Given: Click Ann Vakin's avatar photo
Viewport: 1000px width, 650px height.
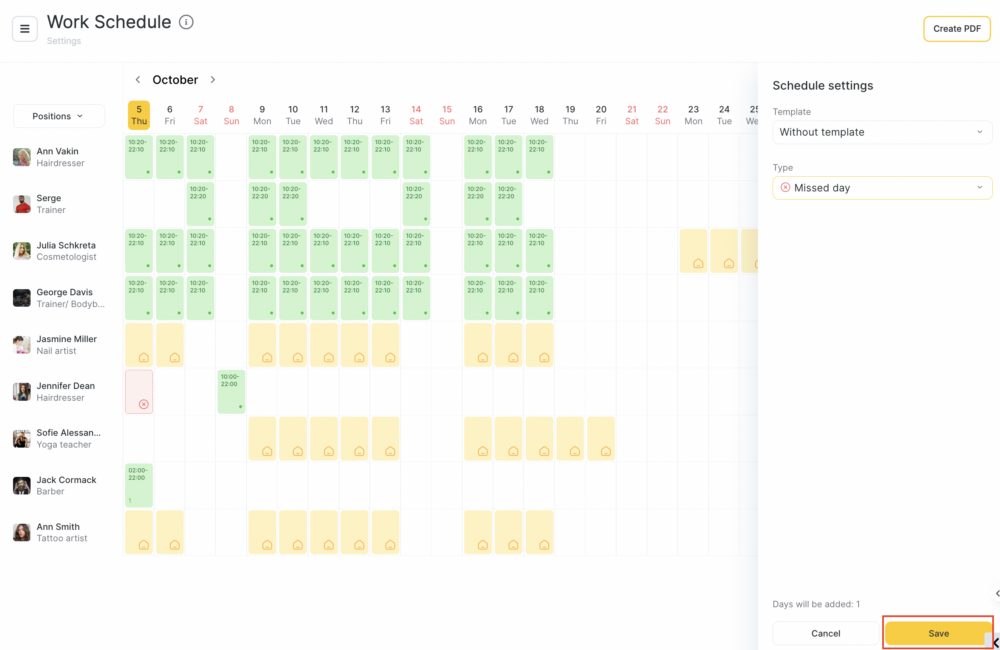Looking at the screenshot, I should pos(22,157).
